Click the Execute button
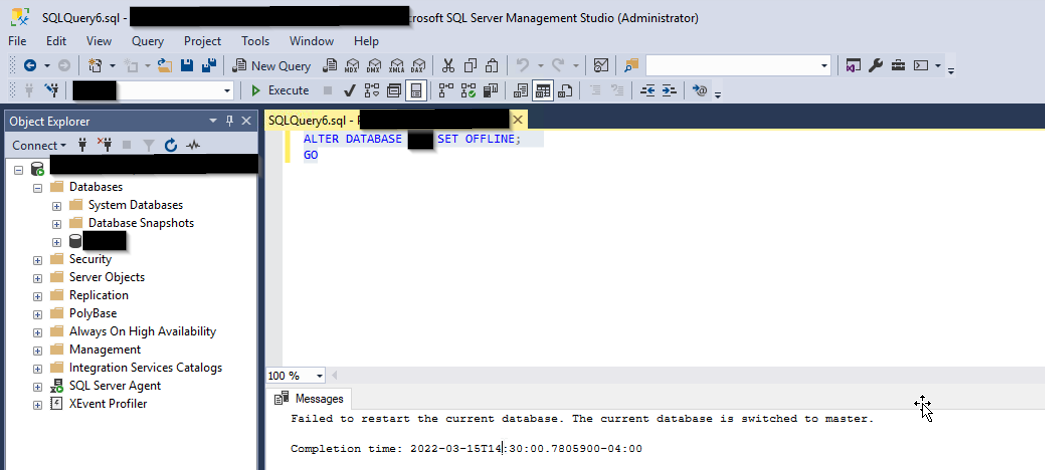 click(x=280, y=90)
